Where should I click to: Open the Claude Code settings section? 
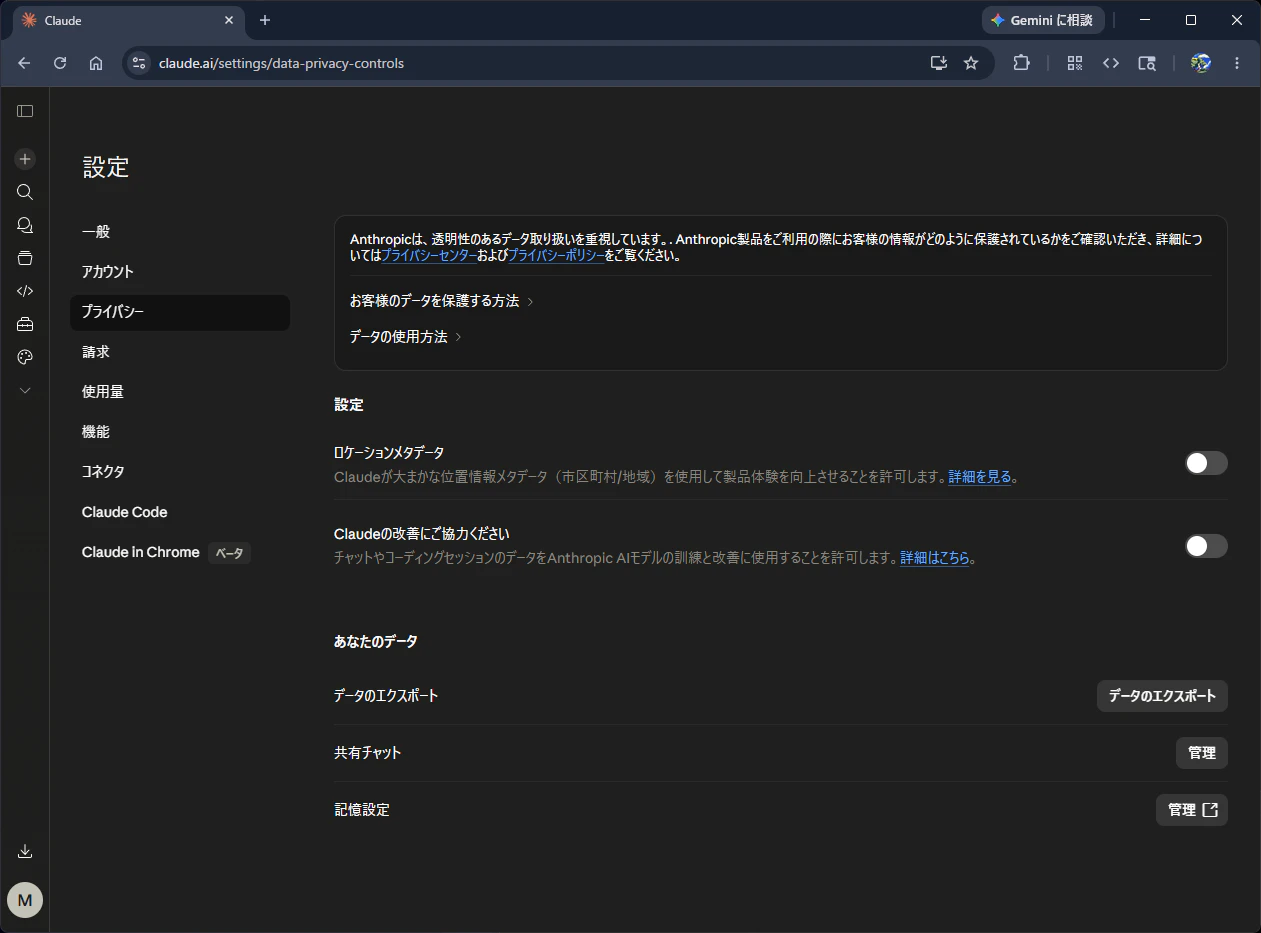[x=180, y=512]
